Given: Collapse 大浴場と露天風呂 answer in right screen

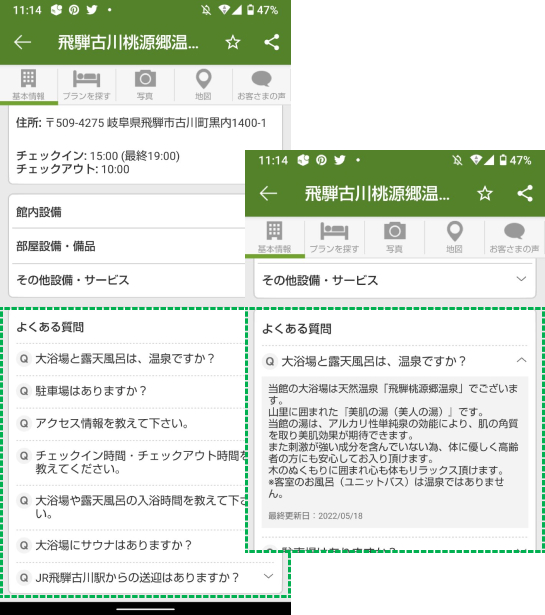Looking at the screenshot, I should [x=521, y=360].
